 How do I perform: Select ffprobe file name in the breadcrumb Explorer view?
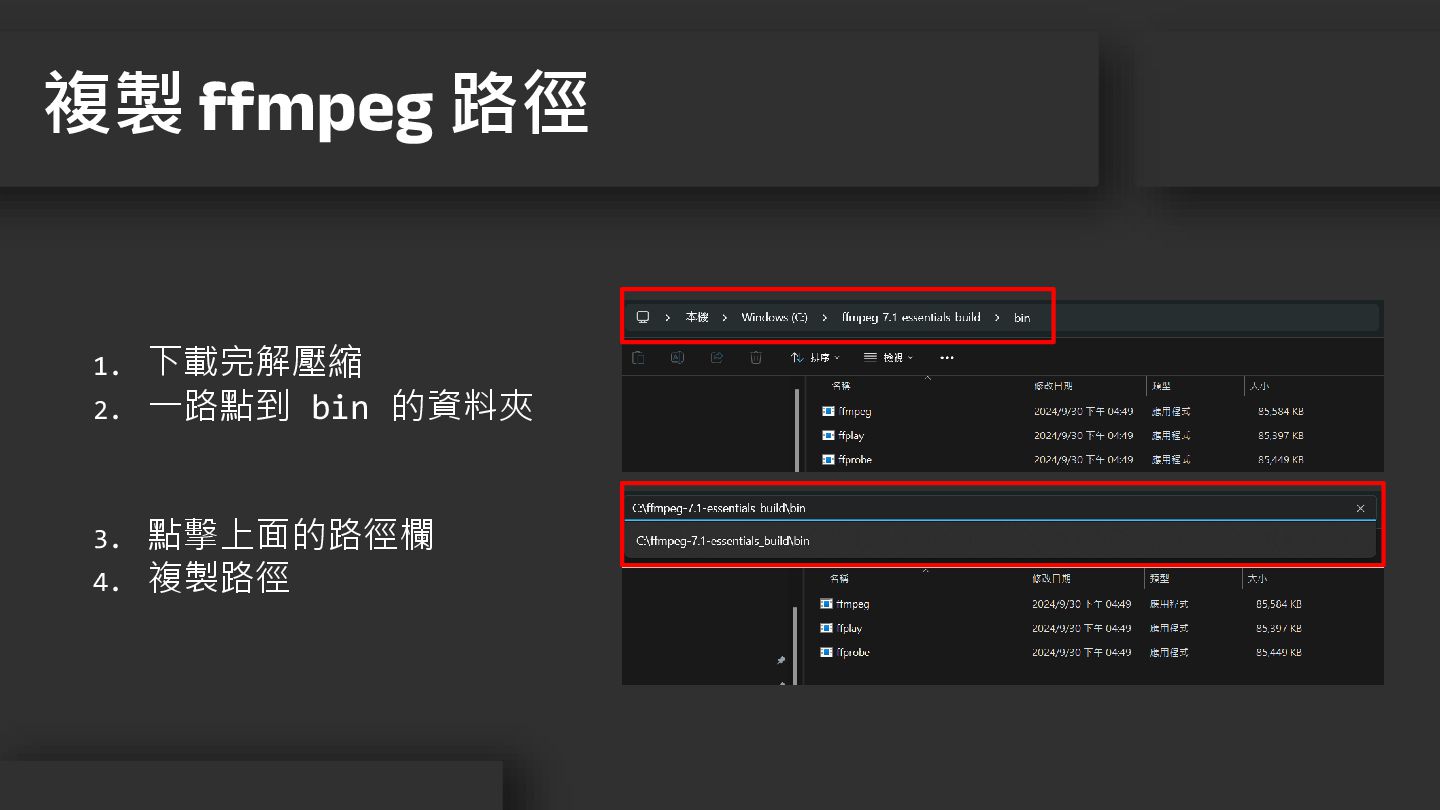point(856,460)
